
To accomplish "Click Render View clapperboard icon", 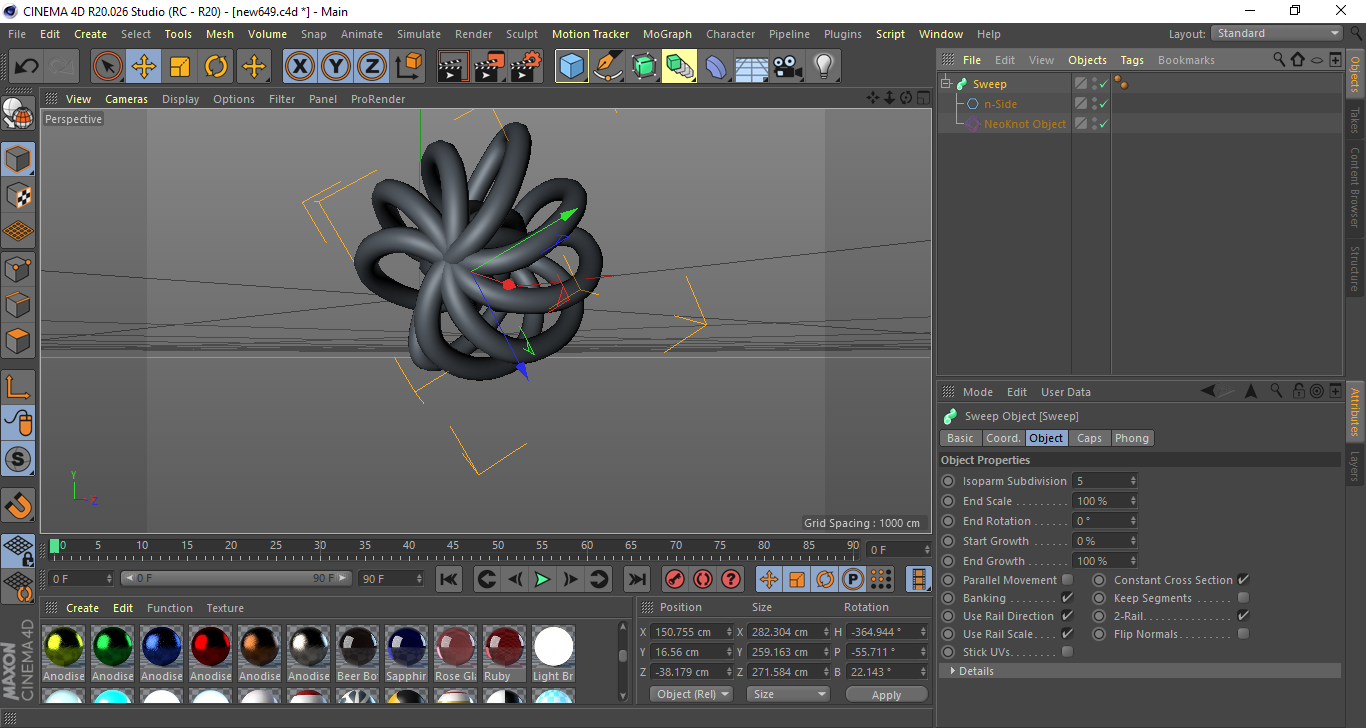I will coord(453,67).
